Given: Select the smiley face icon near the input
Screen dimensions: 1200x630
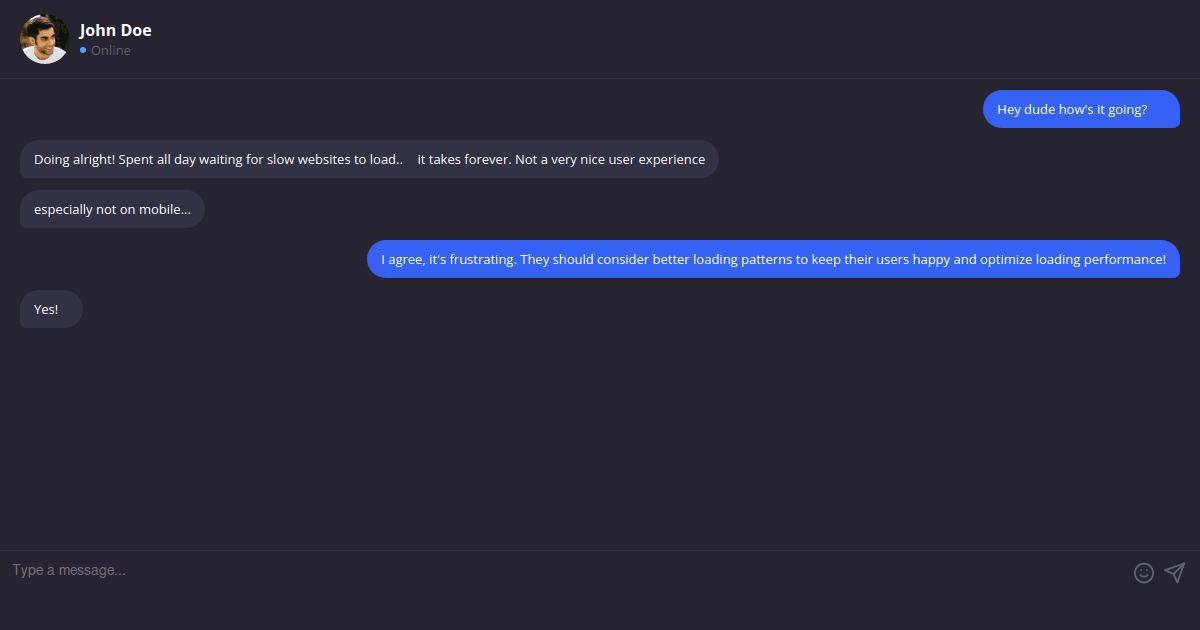Looking at the screenshot, I should pos(1144,572).
